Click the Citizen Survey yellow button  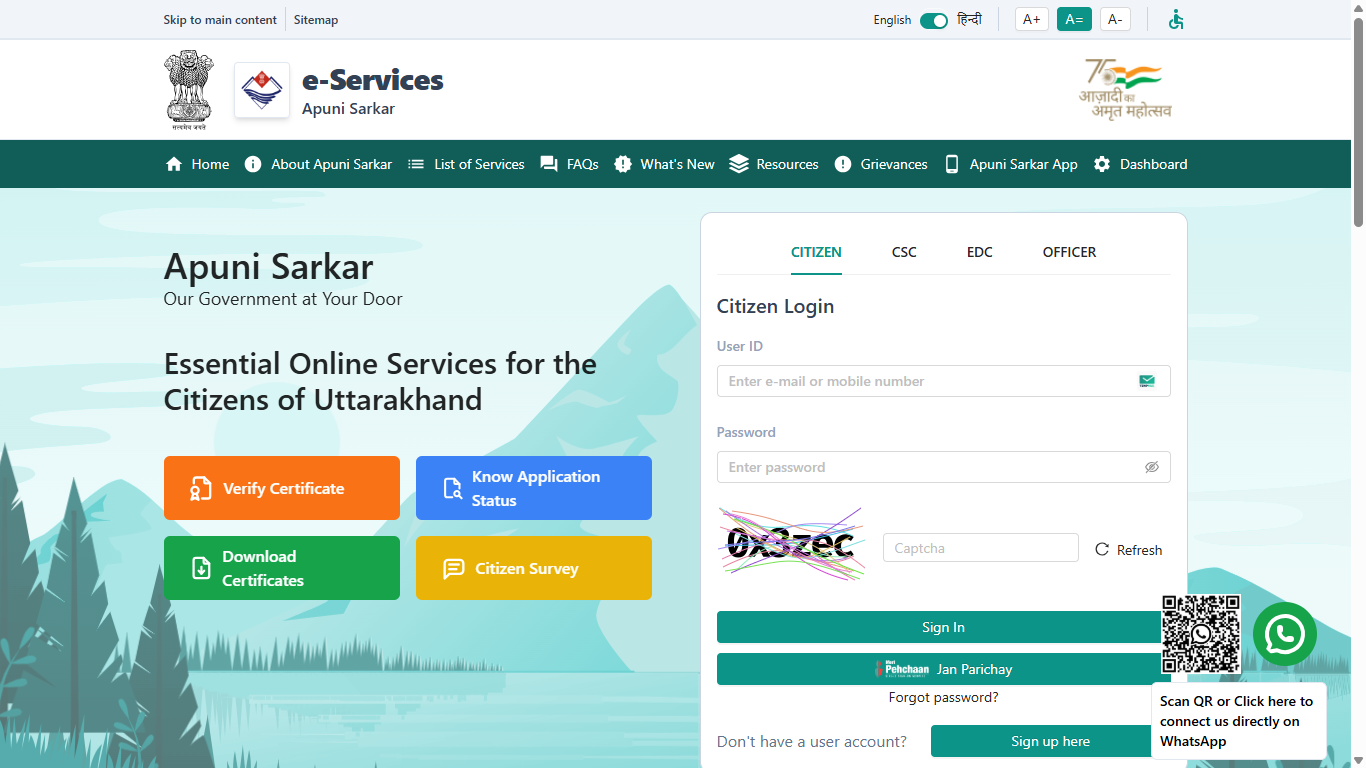pyautogui.click(x=534, y=568)
